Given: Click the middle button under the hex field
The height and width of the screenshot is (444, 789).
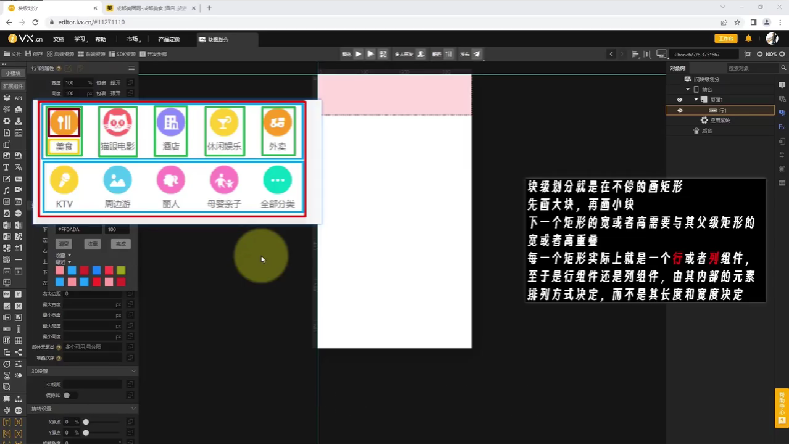Looking at the screenshot, I should (93, 244).
